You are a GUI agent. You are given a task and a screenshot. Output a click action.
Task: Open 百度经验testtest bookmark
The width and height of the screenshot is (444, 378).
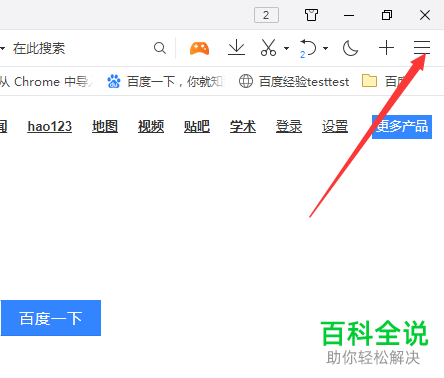pyautogui.click(x=294, y=82)
